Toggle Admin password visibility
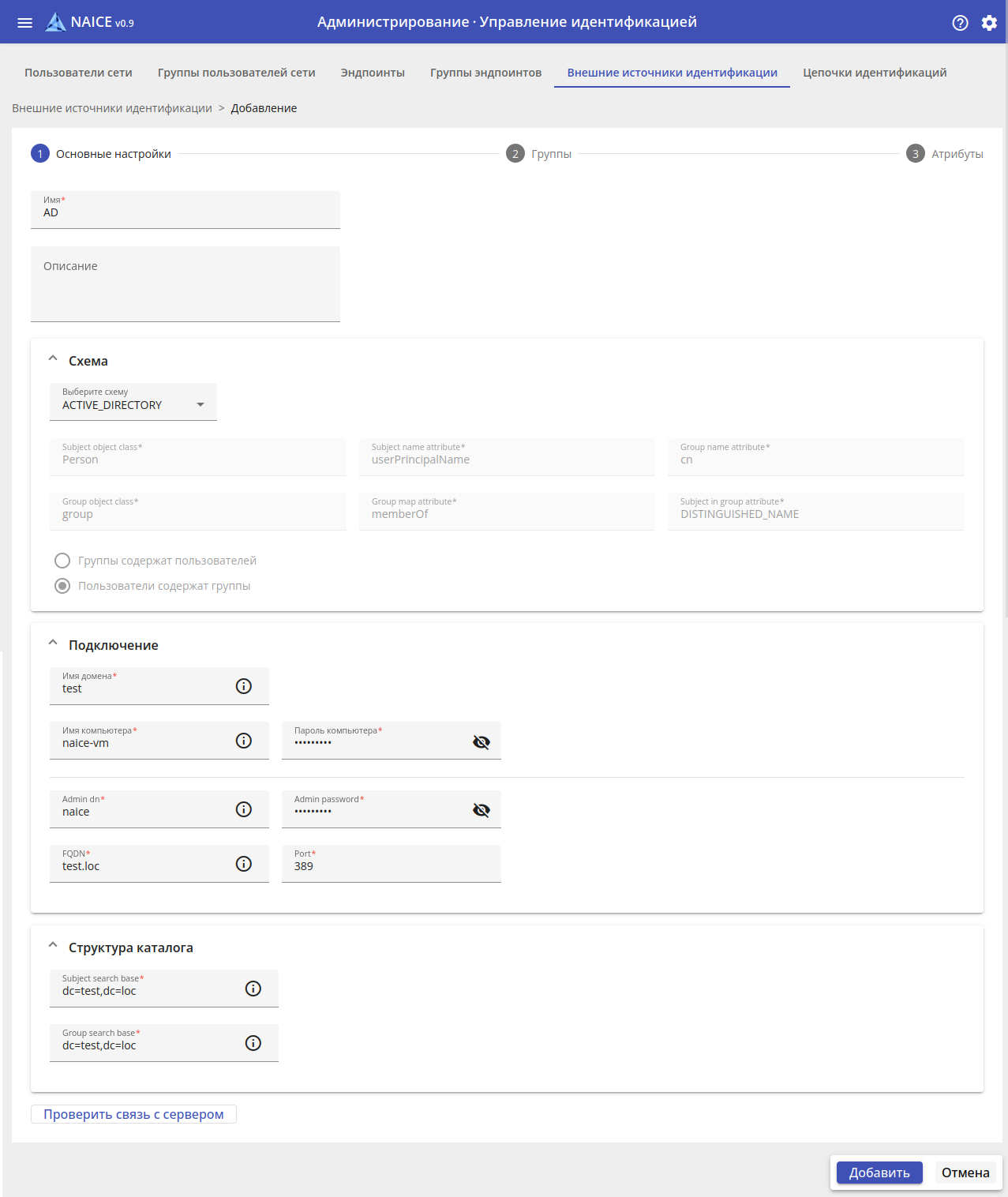The image size is (1008, 1197). (482, 810)
